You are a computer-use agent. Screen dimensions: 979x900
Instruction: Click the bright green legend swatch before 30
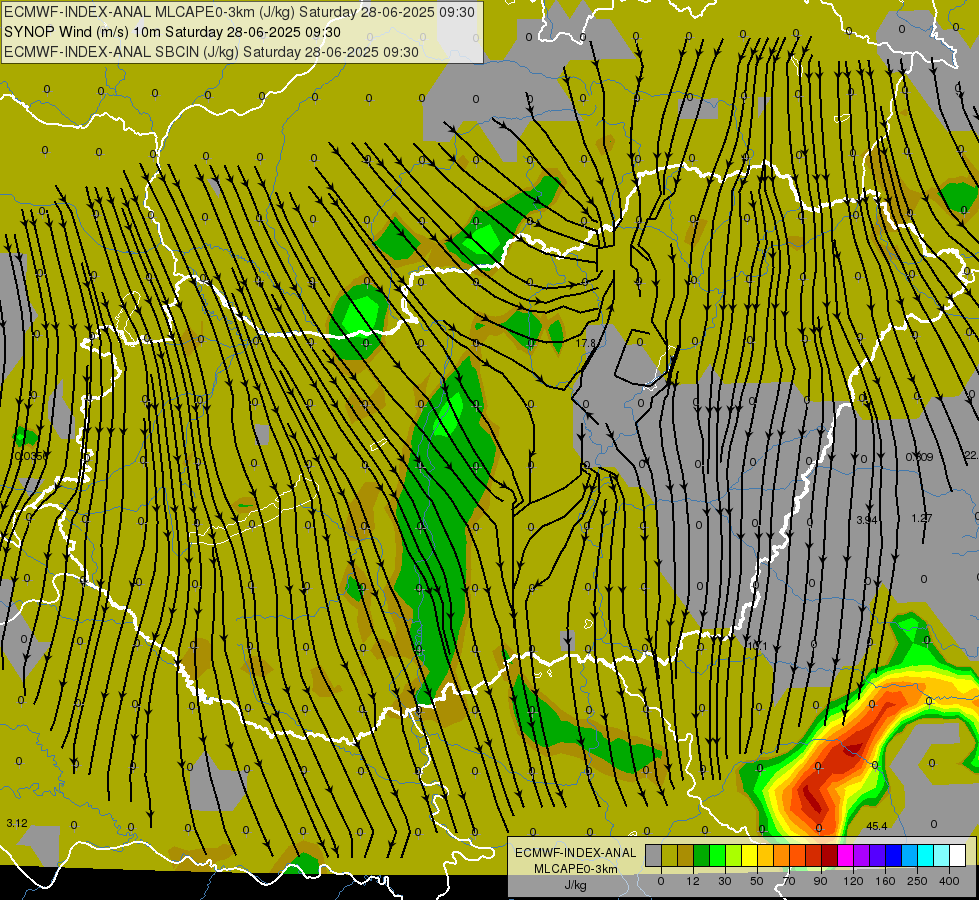(717, 856)
